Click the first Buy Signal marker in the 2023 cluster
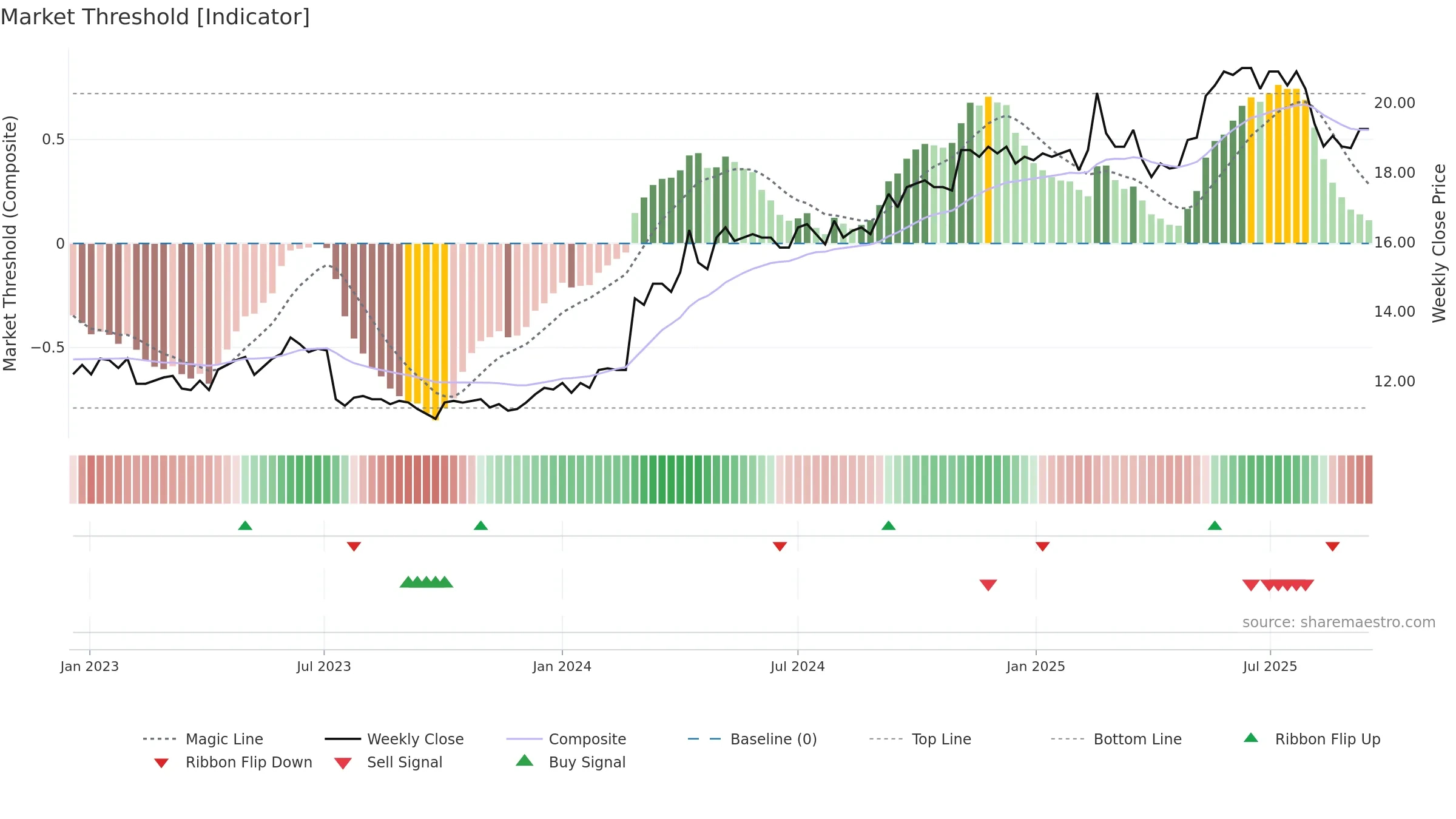 tap(408, 582)
